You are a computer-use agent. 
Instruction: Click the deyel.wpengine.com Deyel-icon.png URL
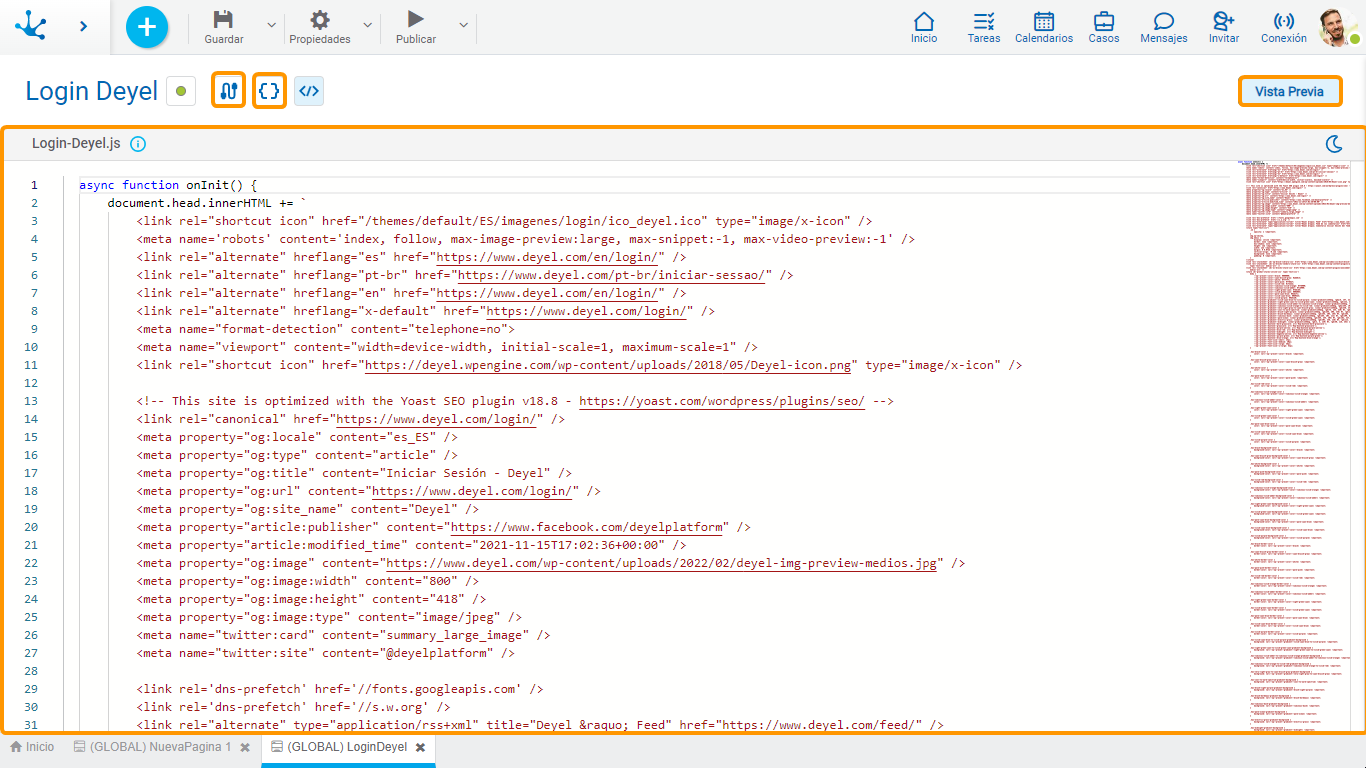(608, 365)
